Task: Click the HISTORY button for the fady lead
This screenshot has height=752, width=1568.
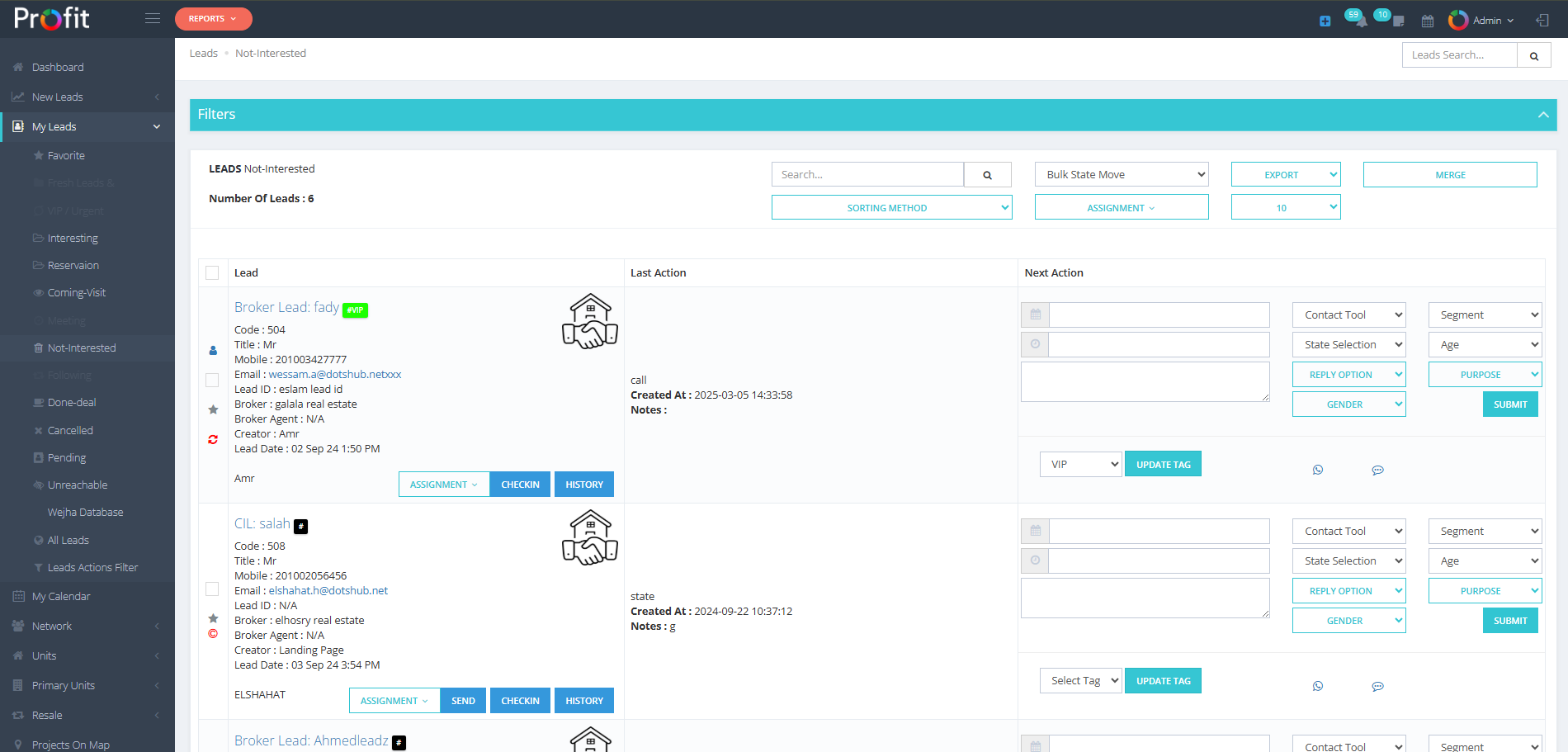Action: click(x=583, y=485)
